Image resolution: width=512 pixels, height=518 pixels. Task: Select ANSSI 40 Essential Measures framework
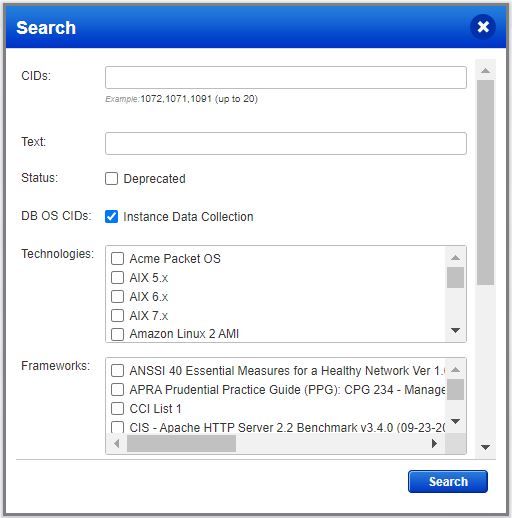point(117,370)
